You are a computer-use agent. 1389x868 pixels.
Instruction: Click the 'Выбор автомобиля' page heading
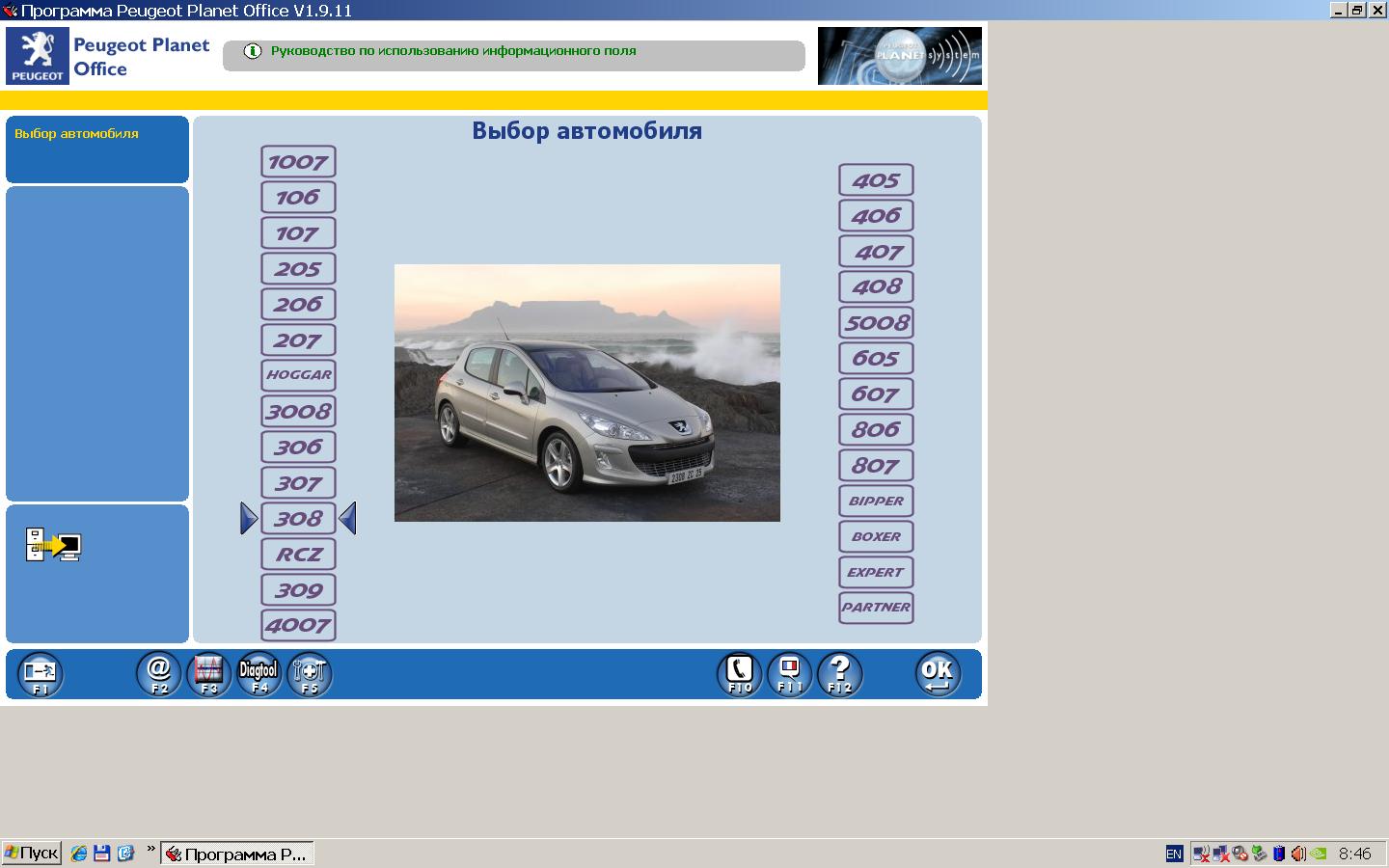pyautogui.click(x=586, y=131)
